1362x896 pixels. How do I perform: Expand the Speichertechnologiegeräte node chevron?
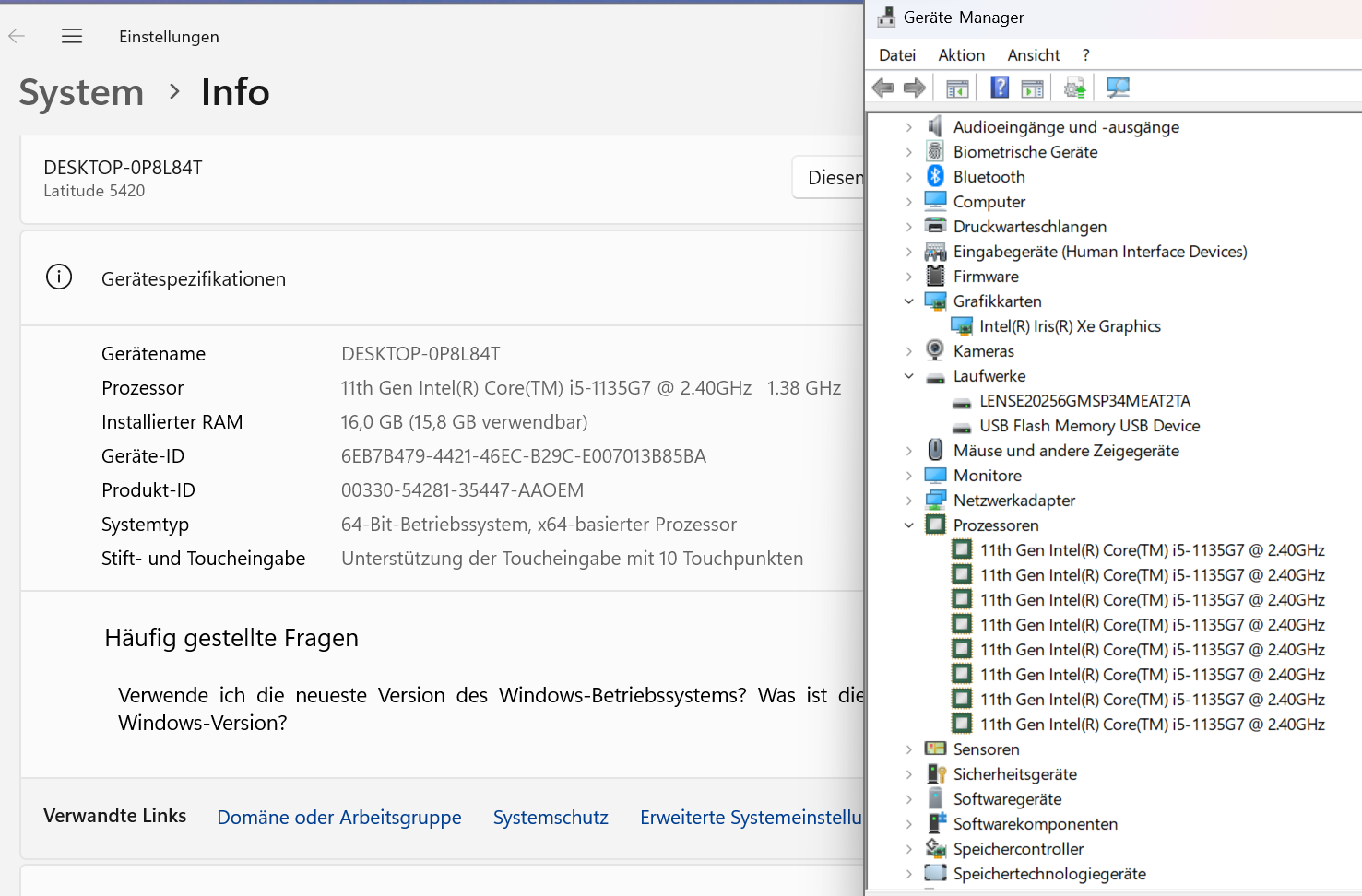click(909, 874)
